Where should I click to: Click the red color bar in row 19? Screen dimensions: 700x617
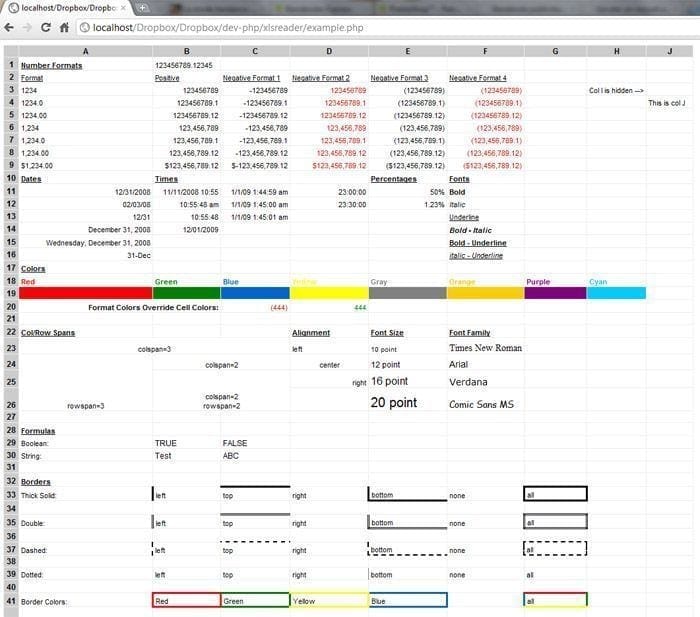[x=86, y=293]
